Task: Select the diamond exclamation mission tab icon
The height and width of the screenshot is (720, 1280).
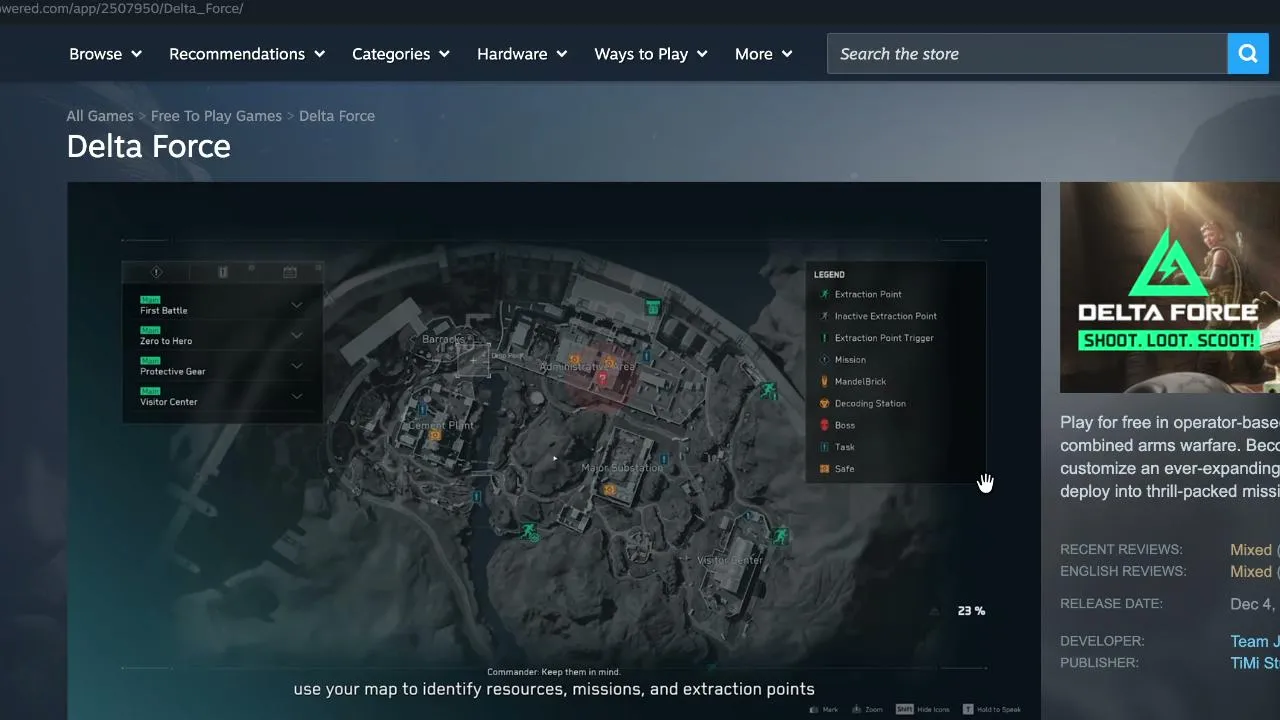Action: pyautogui.click(x=156, y=272)
